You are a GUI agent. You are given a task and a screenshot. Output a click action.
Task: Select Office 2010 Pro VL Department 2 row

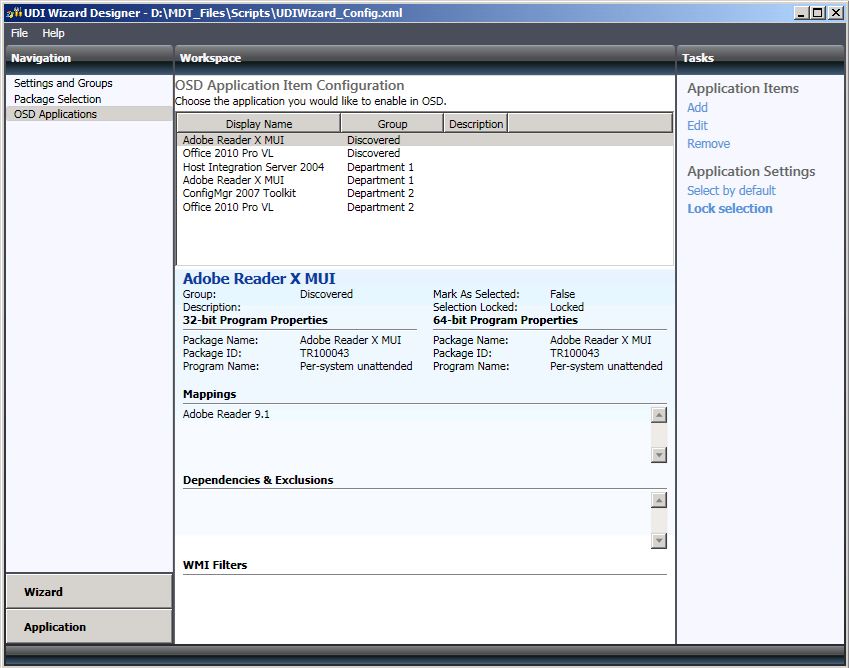425,207
